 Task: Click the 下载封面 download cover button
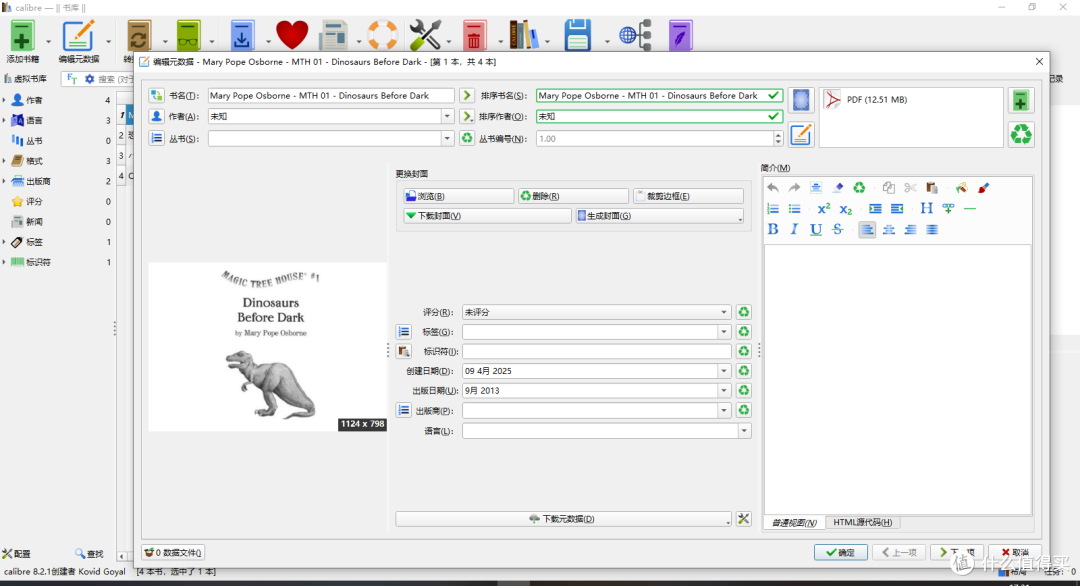point(487,216)
